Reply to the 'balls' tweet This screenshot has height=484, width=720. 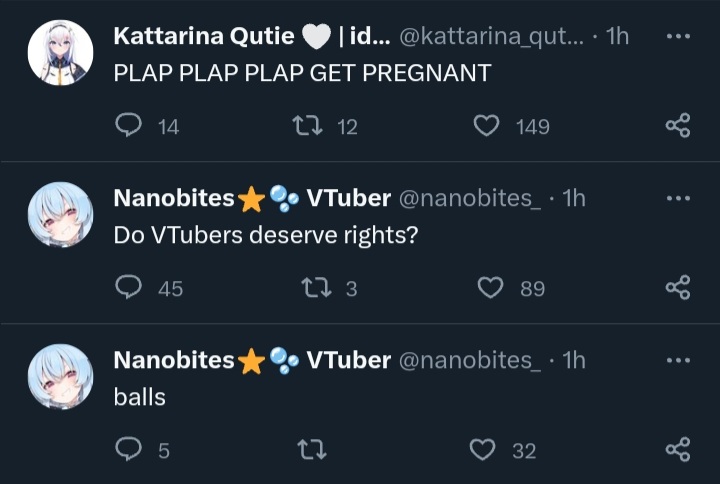point(128,449)
